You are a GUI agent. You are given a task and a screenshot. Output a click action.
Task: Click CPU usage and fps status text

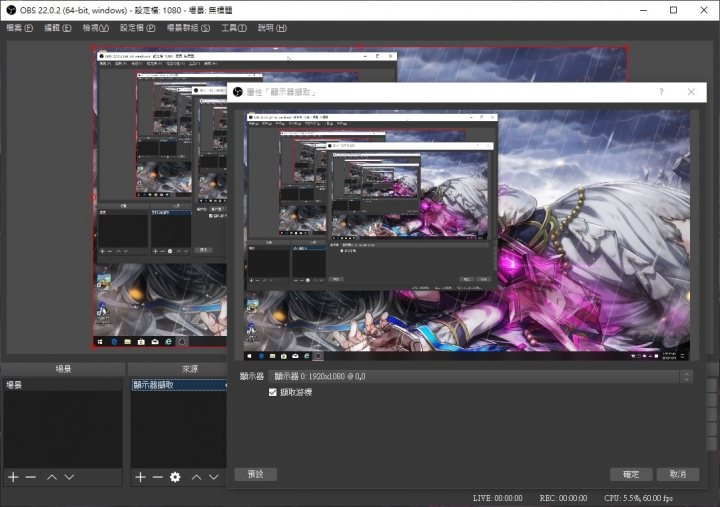(x=638, y=498)
